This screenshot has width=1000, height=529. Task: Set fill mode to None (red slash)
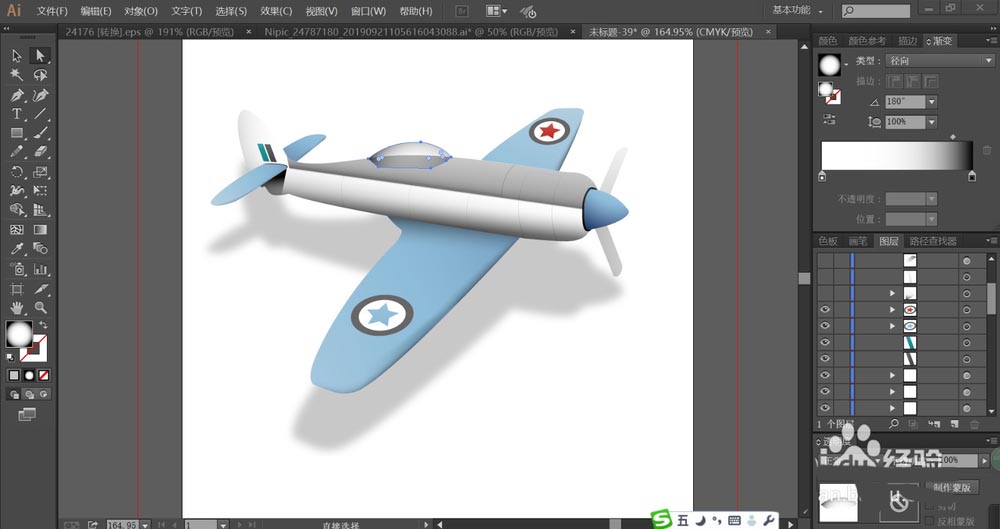tap(44, 375)
